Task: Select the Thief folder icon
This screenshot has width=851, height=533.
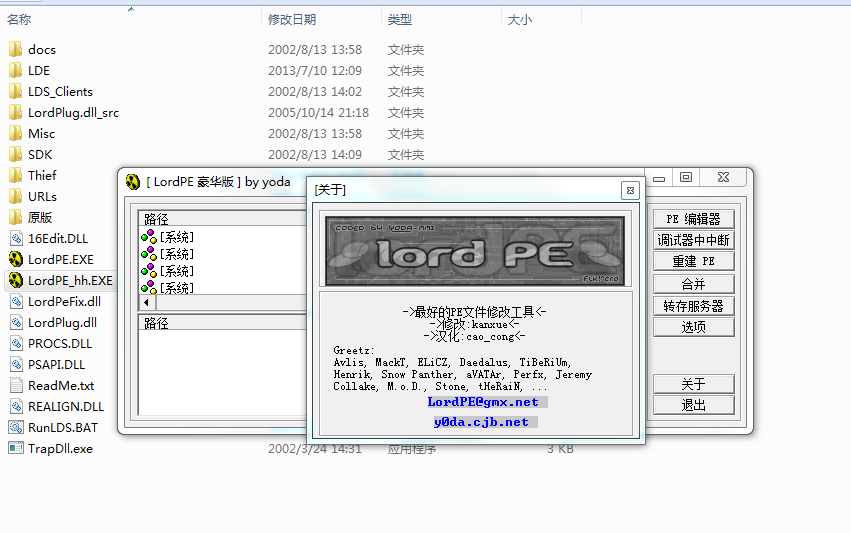Action: (x=16, y=175)
